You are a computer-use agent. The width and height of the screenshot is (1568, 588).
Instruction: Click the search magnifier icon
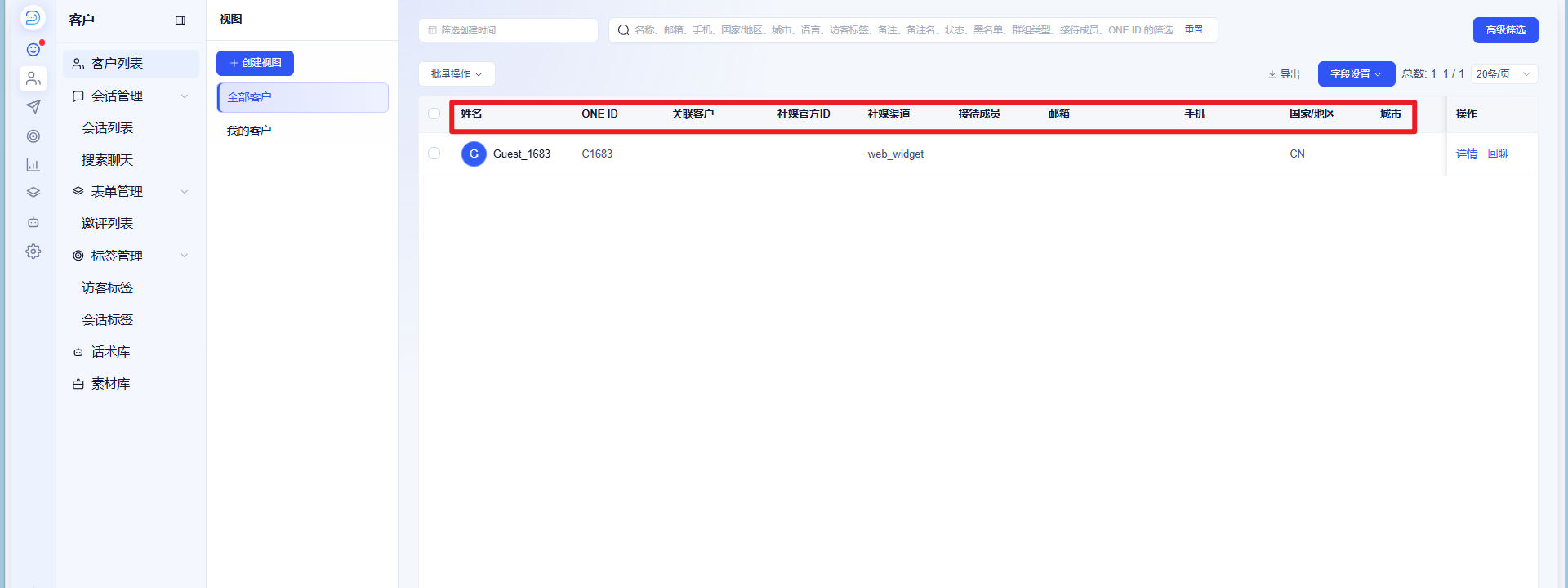pos(623,30)
